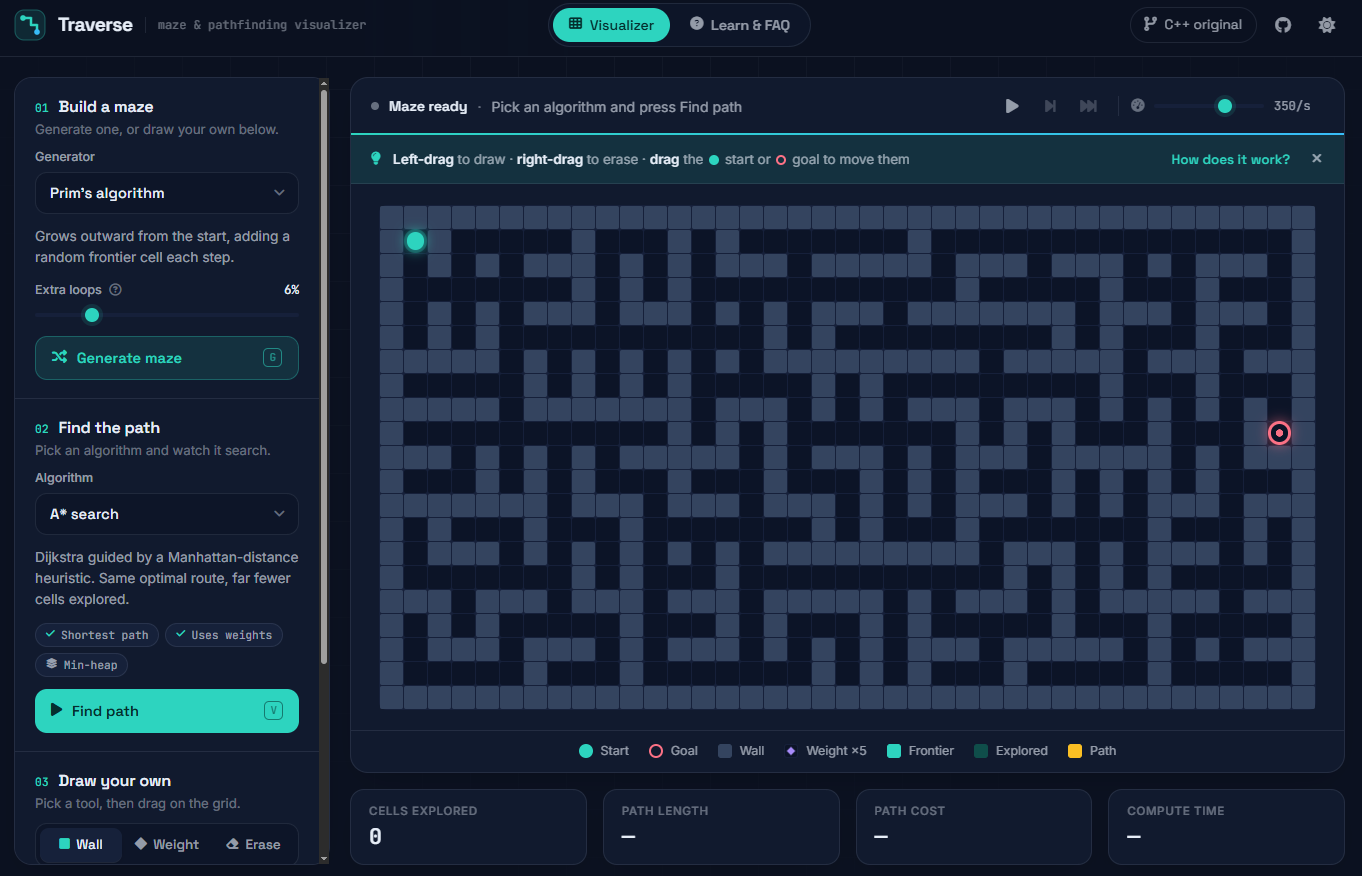The height and width of the screenshot is (876, 1362).
Task: Click the Build a maze heading
Action: point(106,107)
